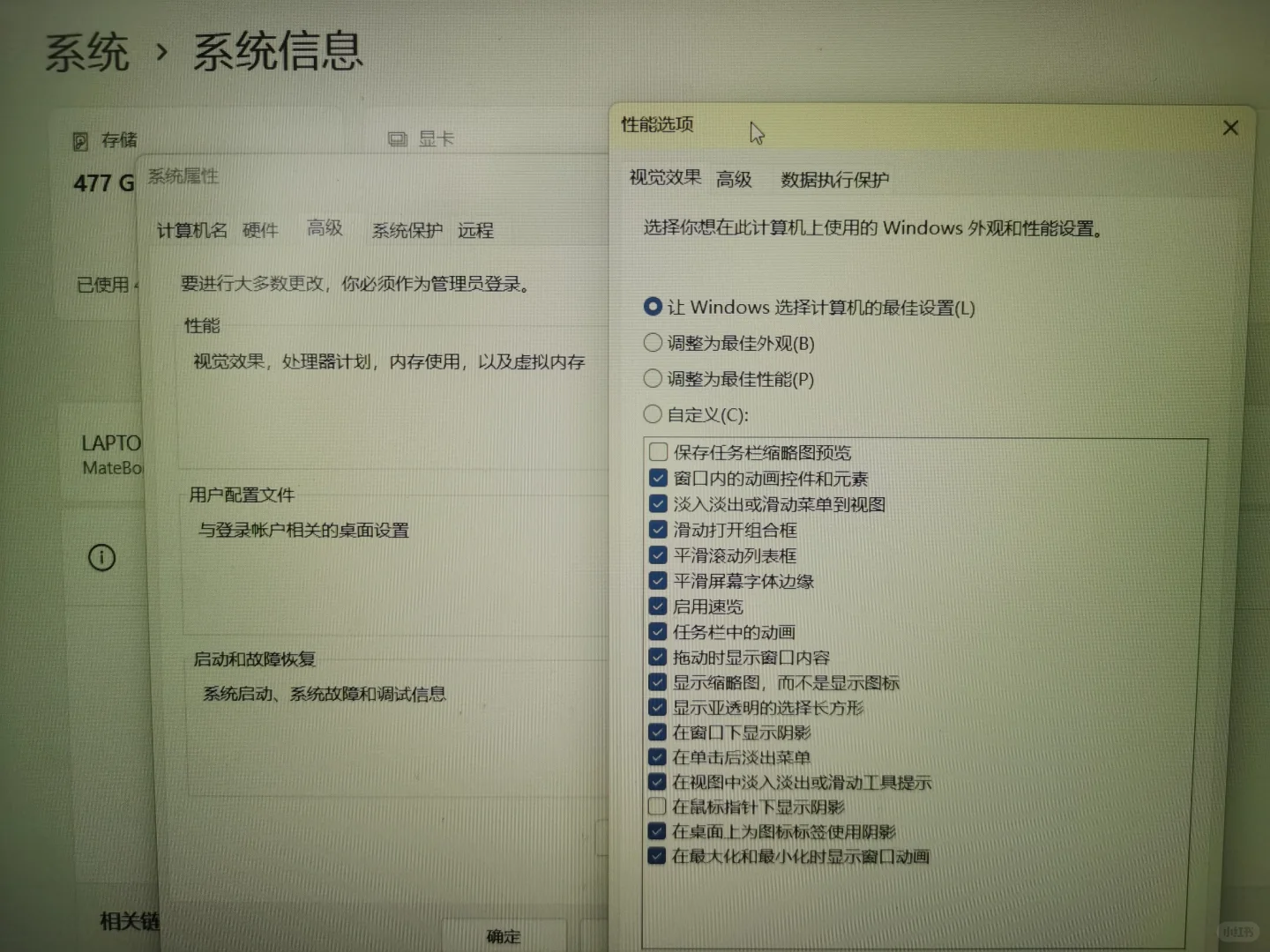The width and height of the screenshot is (1270, 952).
Task: Disable 启用速览 option
Action: (657, 606)
